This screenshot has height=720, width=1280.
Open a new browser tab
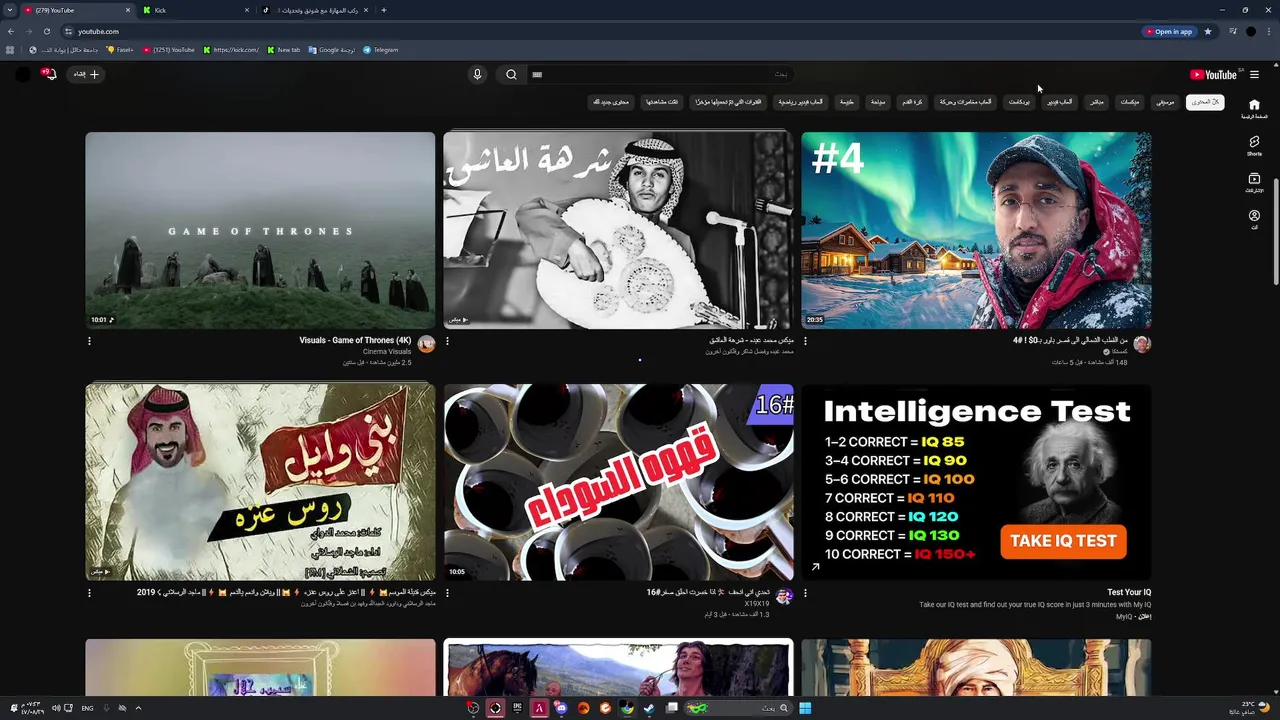(384, 10)
